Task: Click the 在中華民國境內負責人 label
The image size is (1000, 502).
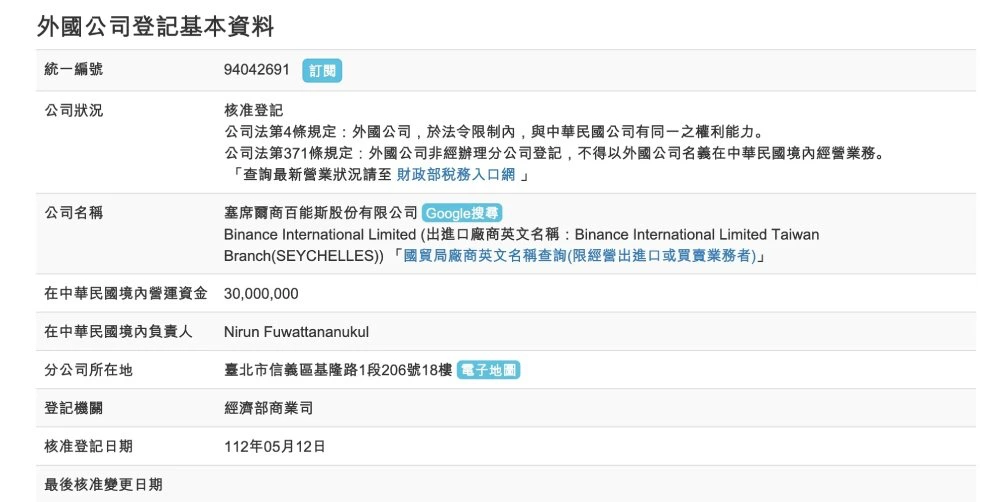Action: pyautogui.click(x=118, y=332)
